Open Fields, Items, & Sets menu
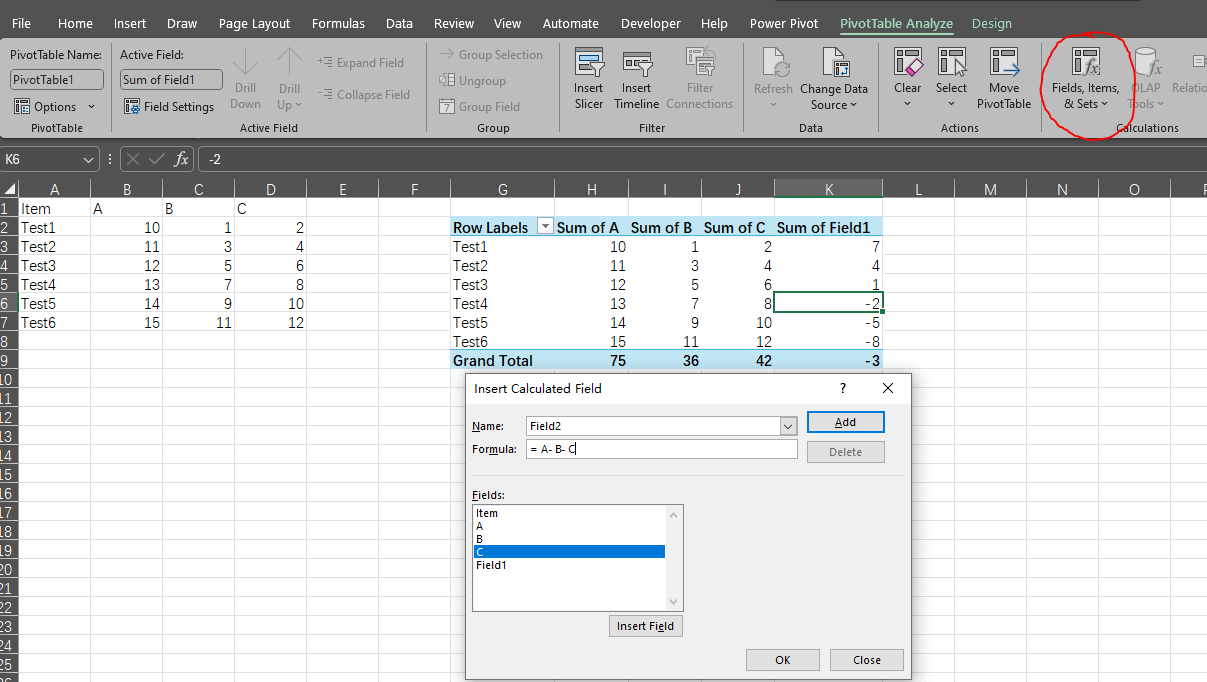The image size is (1207, 682). click(x=1086, y=78)
